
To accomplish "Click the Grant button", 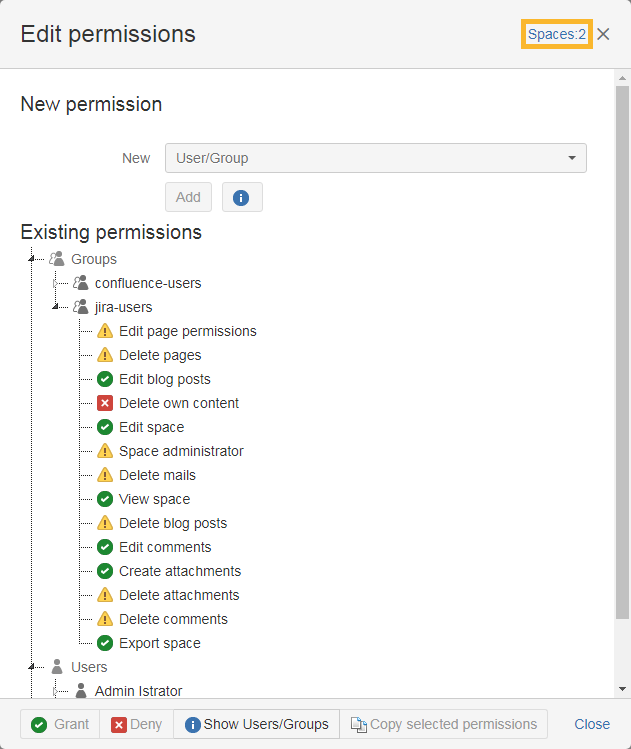I will coord(60,724).
